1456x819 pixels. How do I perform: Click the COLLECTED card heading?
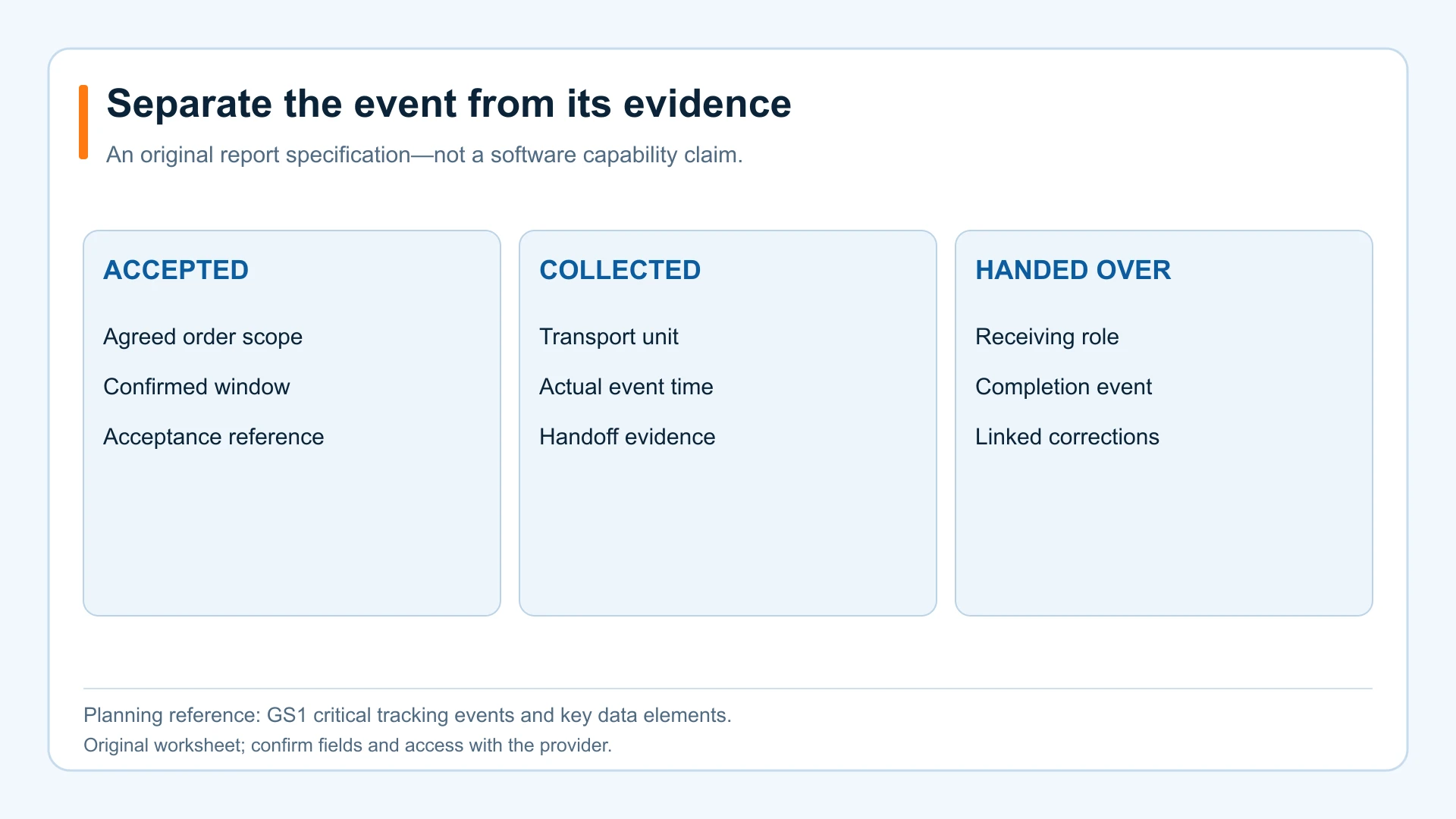[620, 270]
